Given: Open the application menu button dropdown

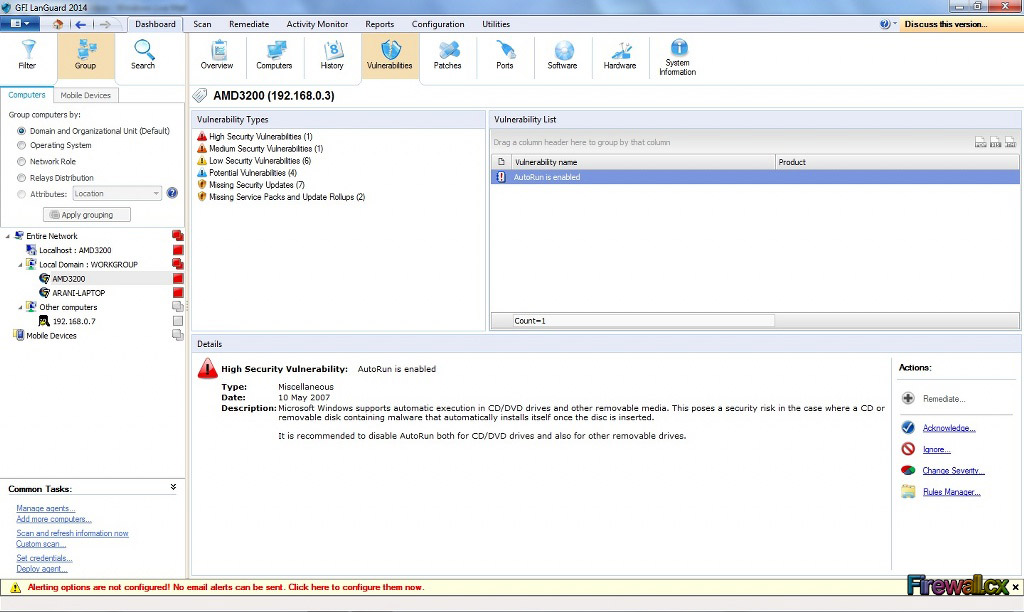Looking at the screenshot, I should pos(20,24).
